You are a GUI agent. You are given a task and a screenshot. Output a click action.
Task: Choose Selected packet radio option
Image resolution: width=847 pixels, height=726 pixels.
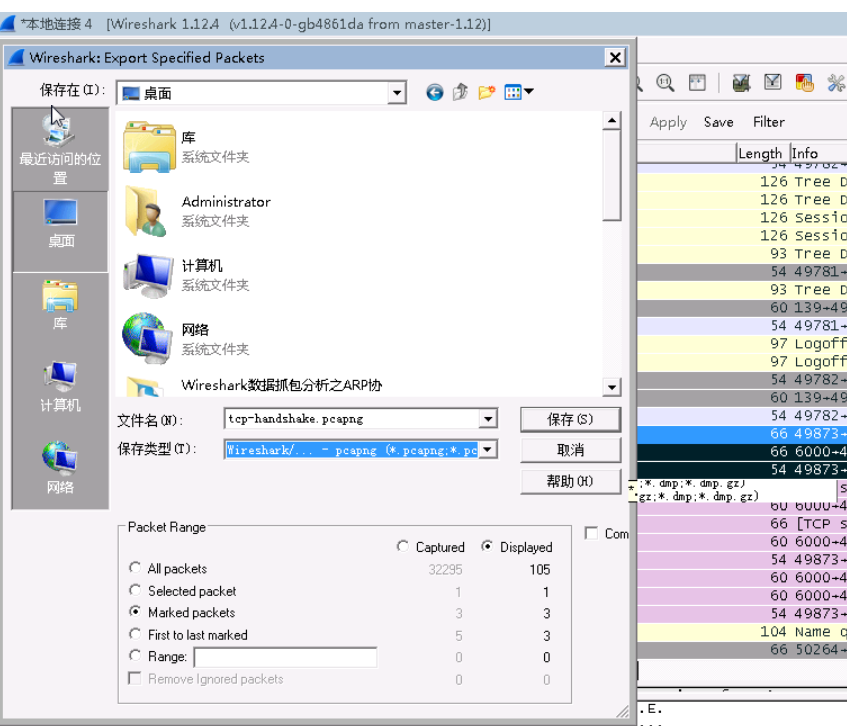tap(135, 590)
